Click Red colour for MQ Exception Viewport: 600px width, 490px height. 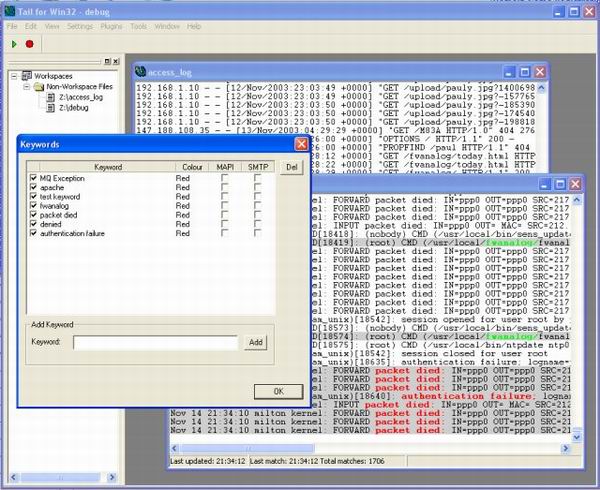point(183,178)
